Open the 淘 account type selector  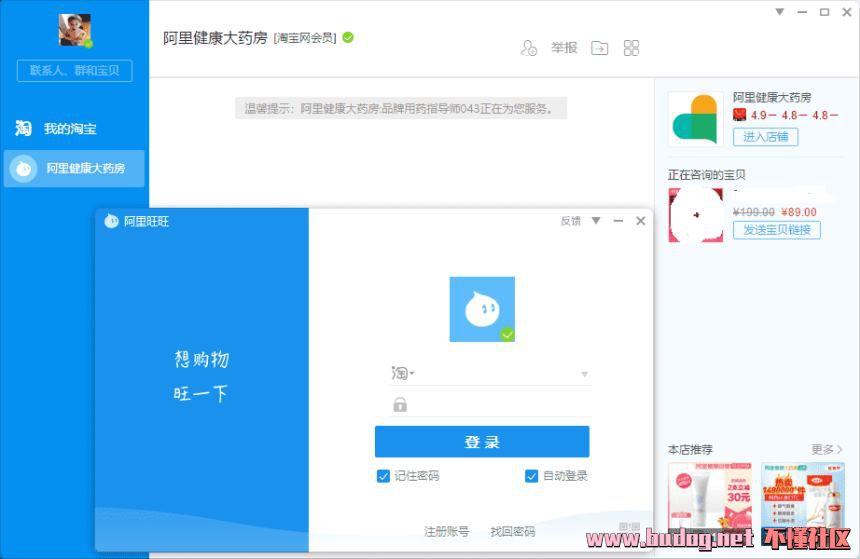(403, 374)
